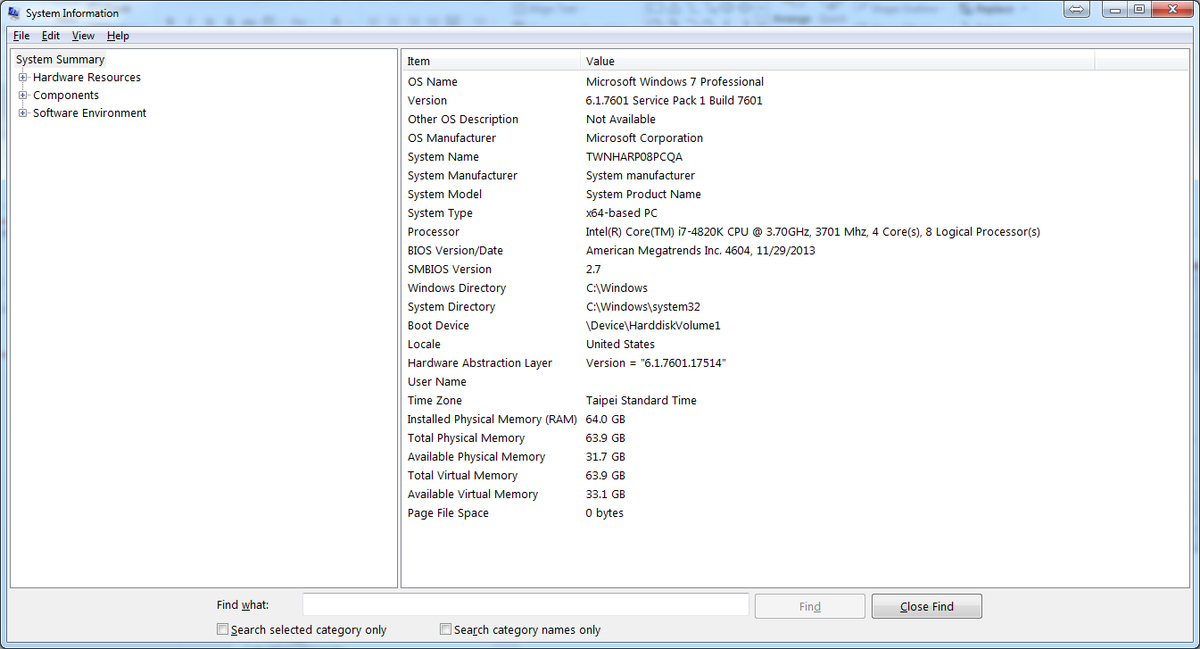1200x649 pixels.
Task: Click the disabled Find button
Action: coord(810,606)
